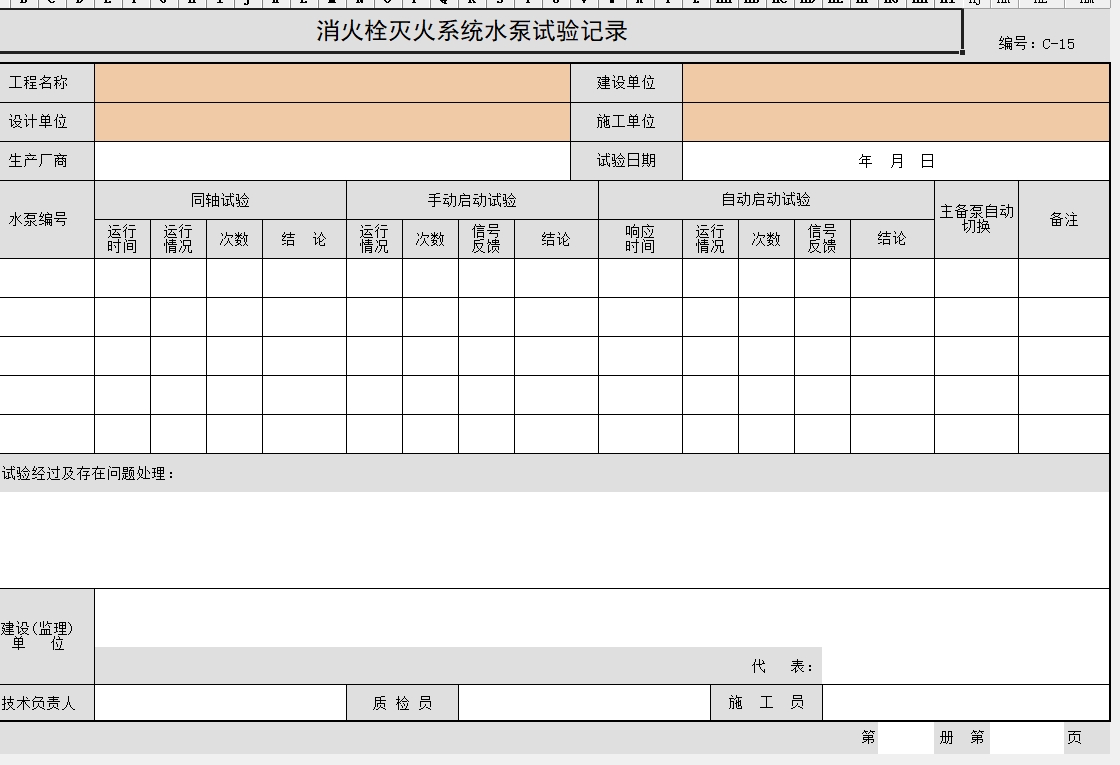Click 次数 under 同轴试验
The width and height of the screenshot is (1120, 765).
(234, 239)
